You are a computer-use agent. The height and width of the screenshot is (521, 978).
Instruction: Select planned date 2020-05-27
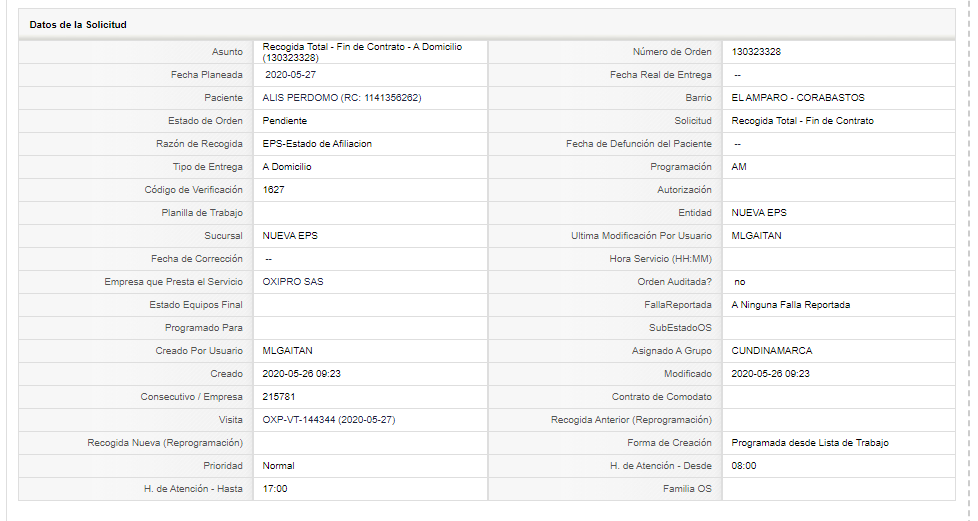[x=290, y=75]
